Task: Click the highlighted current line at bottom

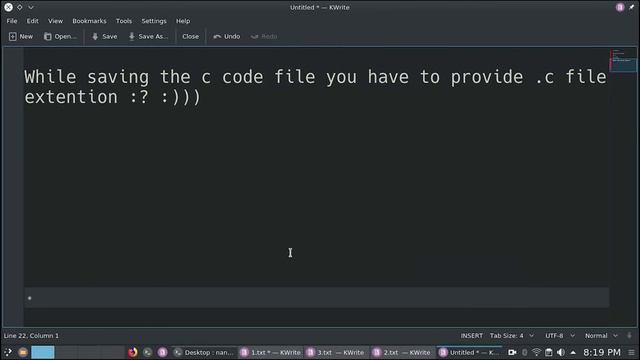Action: click(316, 298)
